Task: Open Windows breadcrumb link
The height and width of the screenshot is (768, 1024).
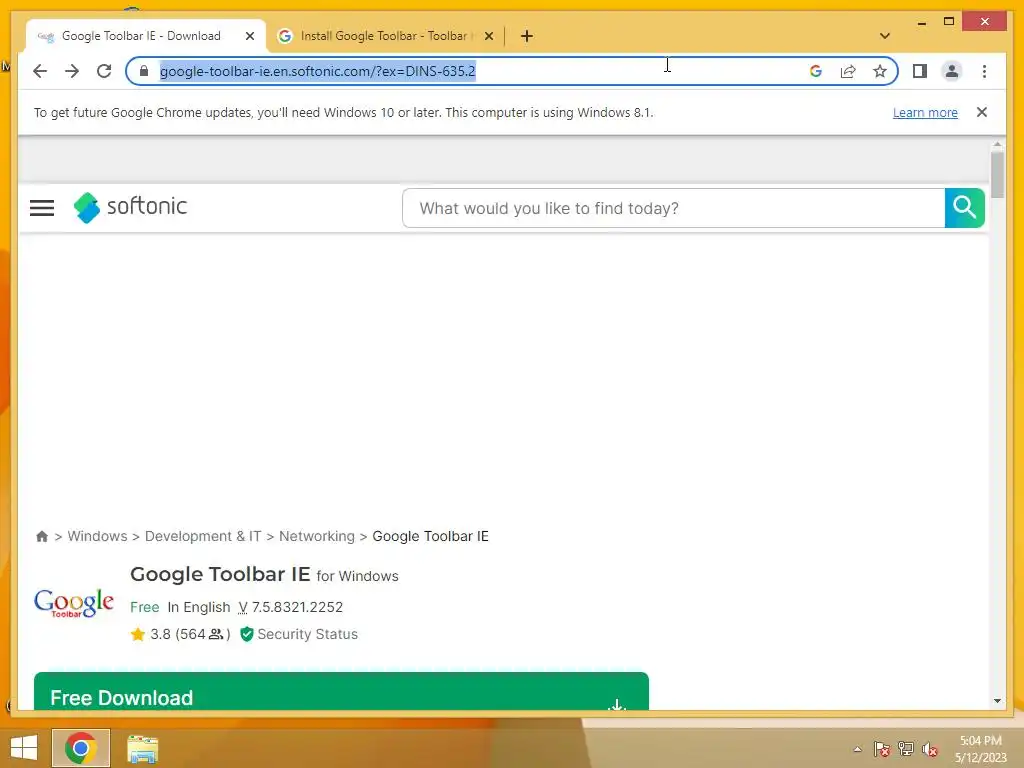Action: coord(97,536)
